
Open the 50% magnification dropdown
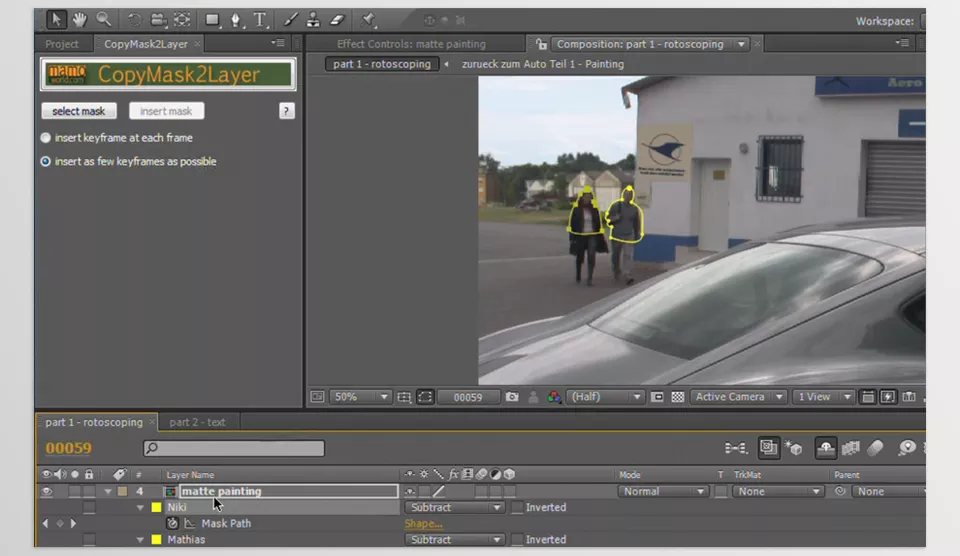pos(359,397)
